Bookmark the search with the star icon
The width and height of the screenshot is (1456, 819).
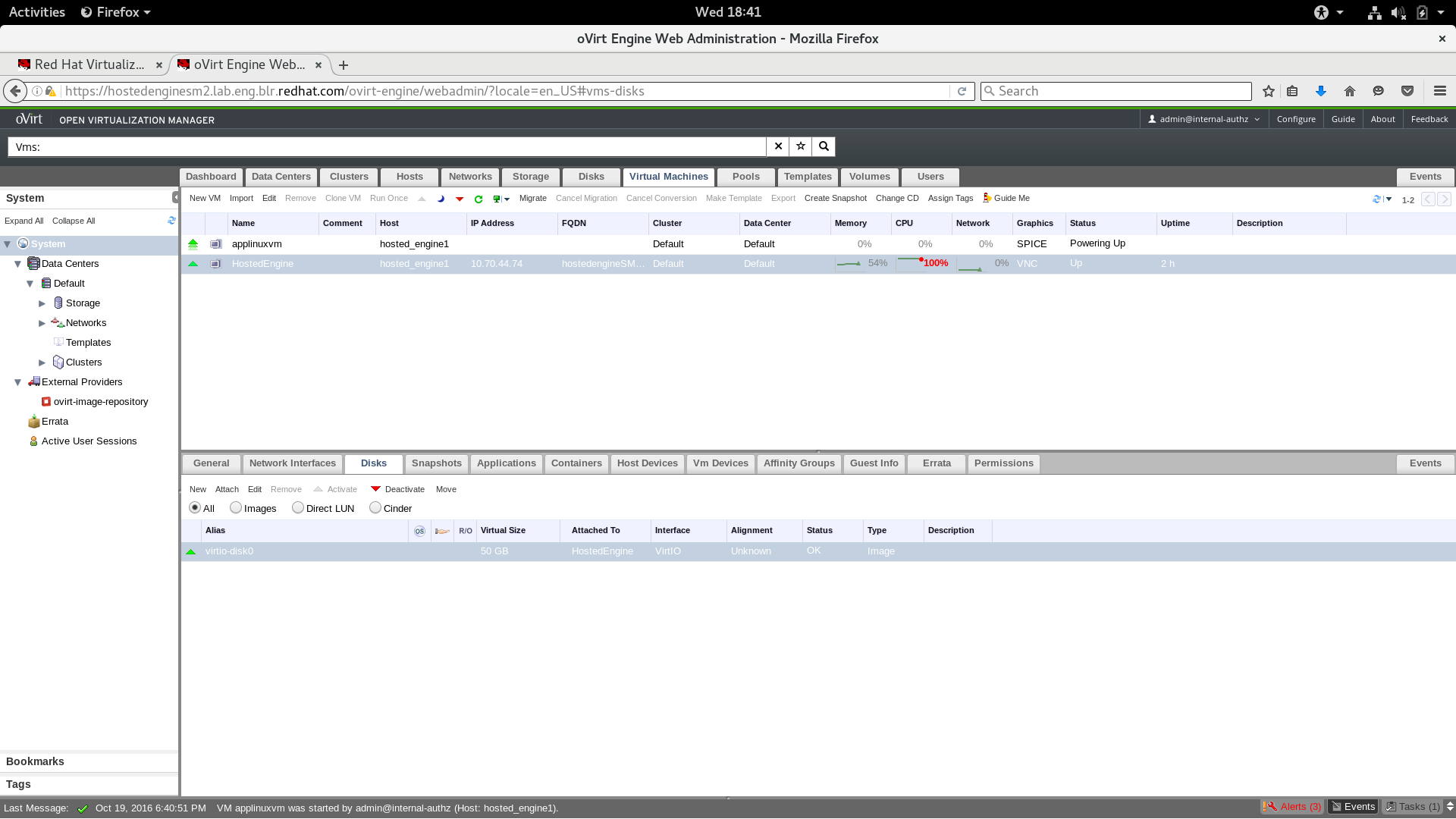pyautogui.click(x=801, y=146)
